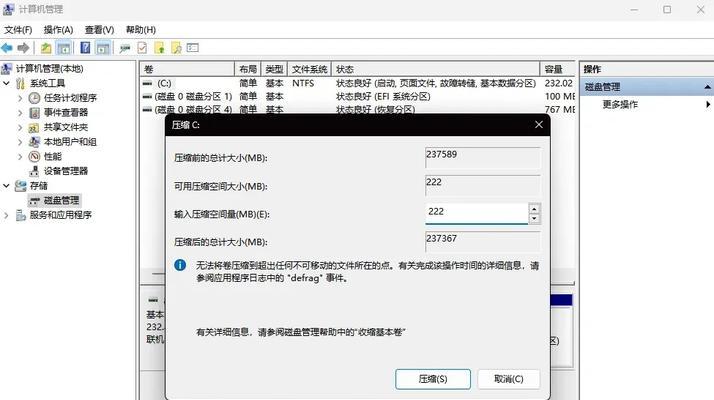Click the blue info icon in dialog

tap(180, 265)
